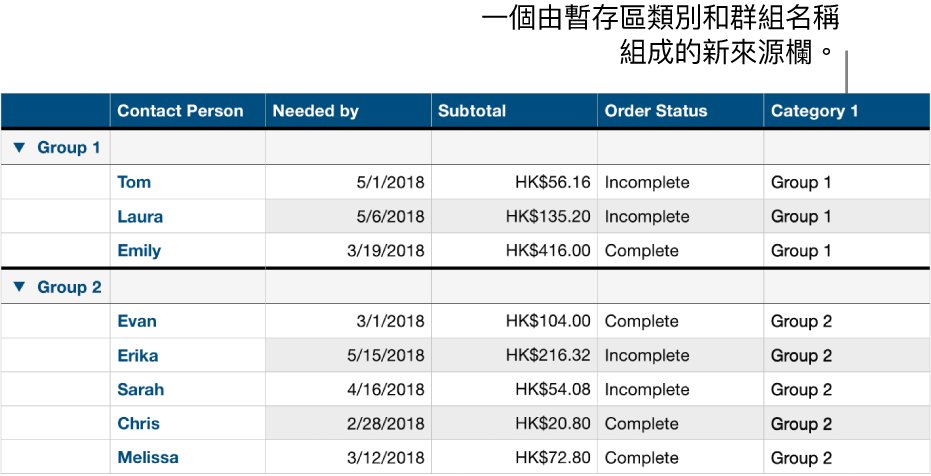
Task: Click the Melissa contact name
Action: tap(148, 458)
